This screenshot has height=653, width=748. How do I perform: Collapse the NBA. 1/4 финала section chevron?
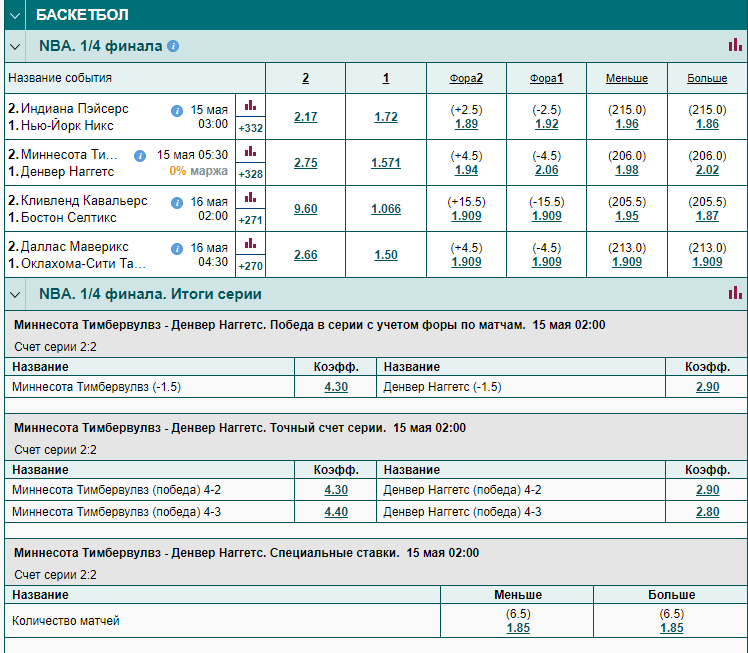click(x=15, y=47)
